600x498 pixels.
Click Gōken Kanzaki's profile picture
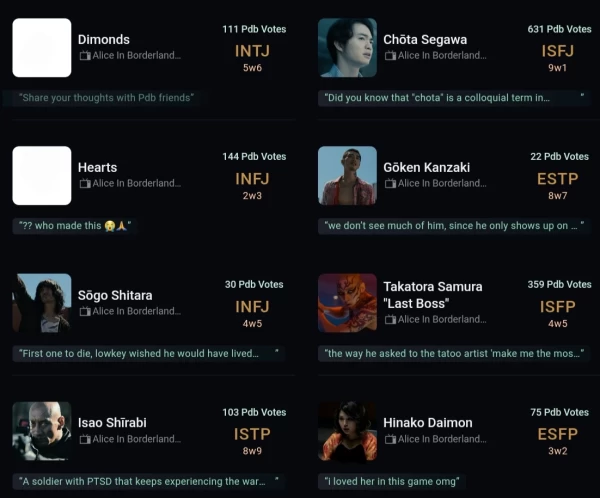pyautogui.click(x=347, y=176)
